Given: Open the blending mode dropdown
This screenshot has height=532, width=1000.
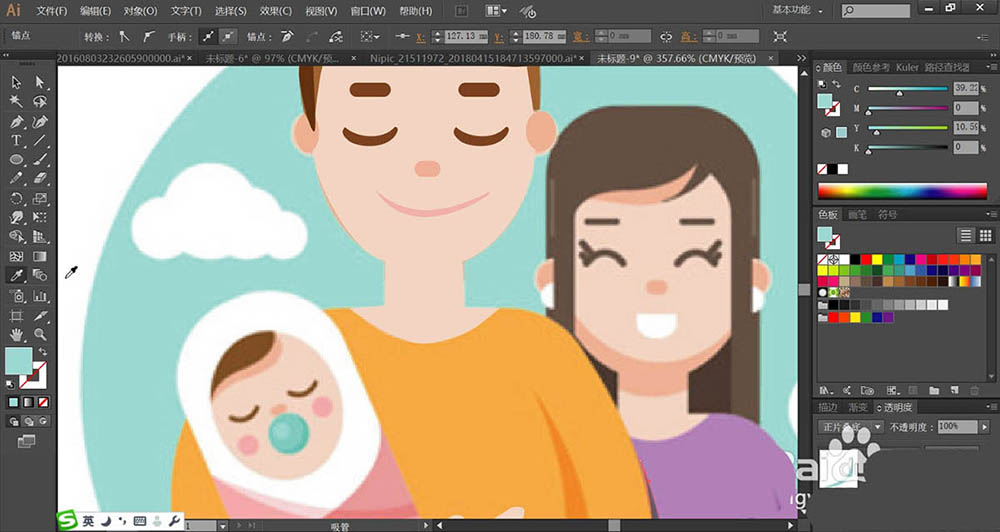Looking at the screenshot, I should coord(851,426).
